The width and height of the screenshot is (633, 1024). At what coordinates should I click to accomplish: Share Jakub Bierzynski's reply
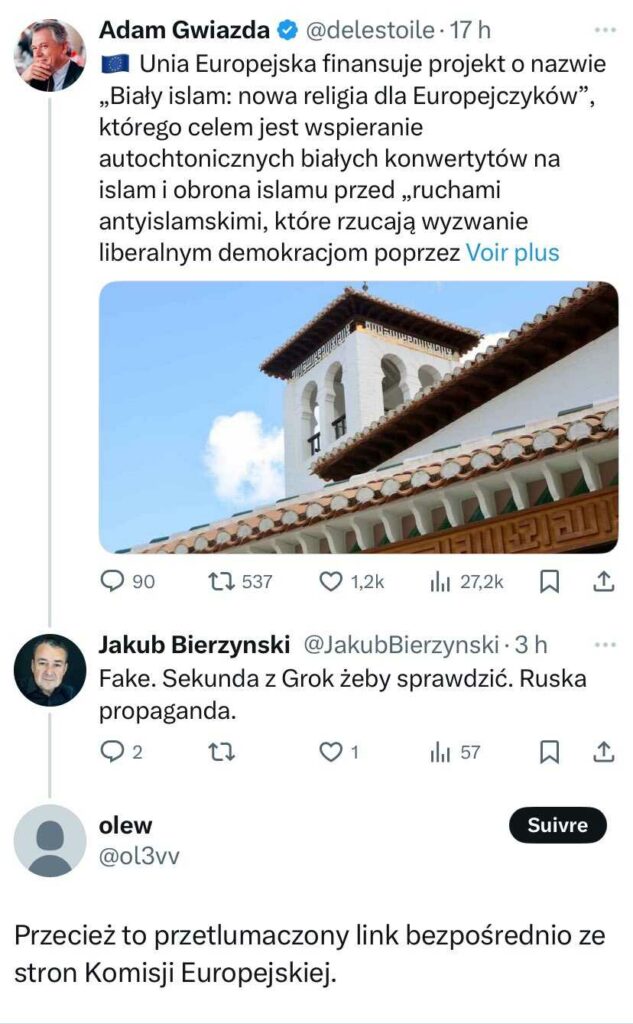tap(603, 752)
